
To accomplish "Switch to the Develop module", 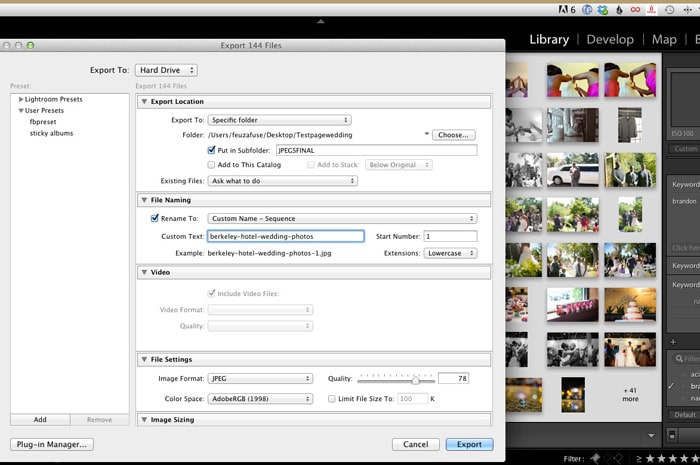I will pos(610,39).
